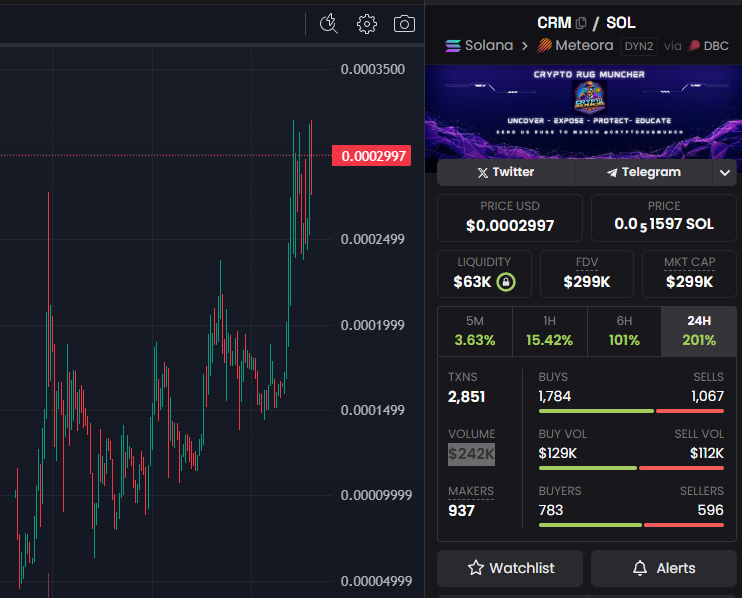The width and height of the screenshot is (742, 598).
Task: Click the BUYS count 1,784
Action: pyautogui.click(x=555, y=396)
